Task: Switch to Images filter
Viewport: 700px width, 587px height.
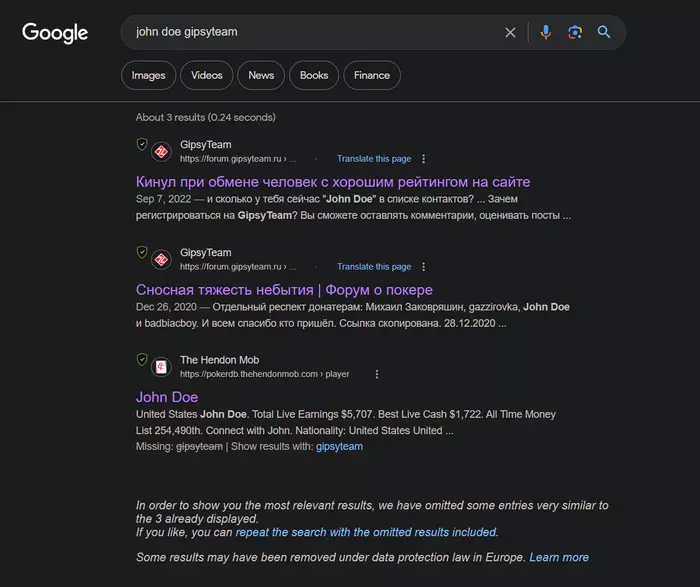Action: coord(148,75)
